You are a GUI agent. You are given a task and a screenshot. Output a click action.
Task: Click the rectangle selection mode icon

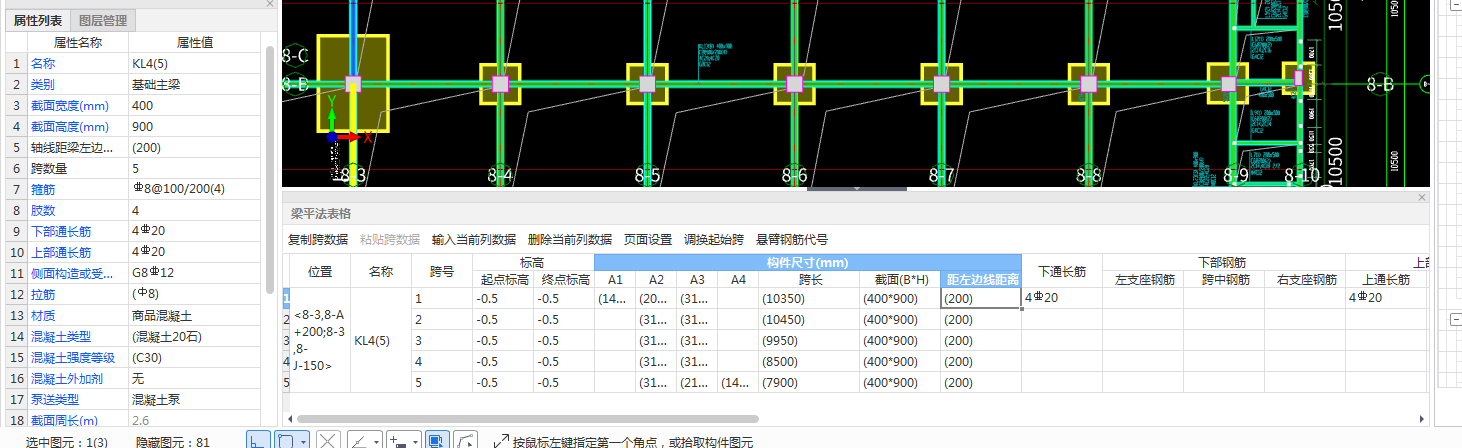pyautogui.click(x=285, y=440)
